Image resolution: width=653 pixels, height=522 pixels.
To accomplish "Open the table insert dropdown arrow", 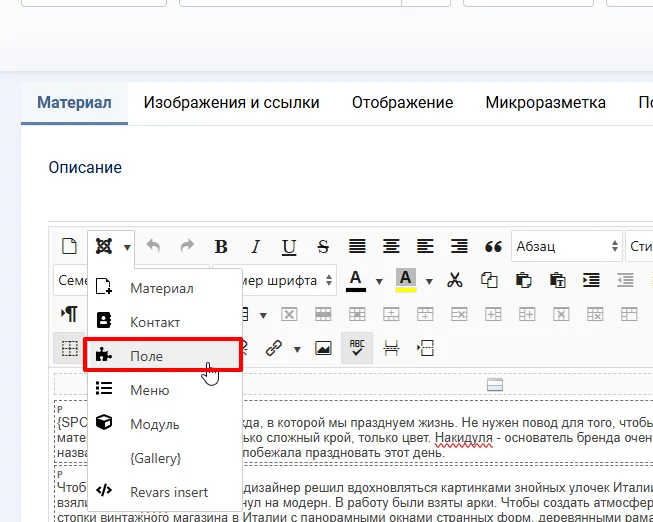I will tap(263, 315).
